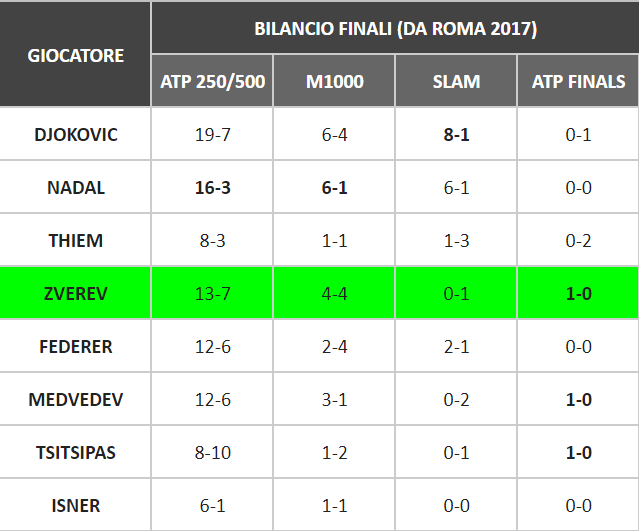Select the ATP 250/500 column header
The image size is (639, 531).
pos(212,81)
